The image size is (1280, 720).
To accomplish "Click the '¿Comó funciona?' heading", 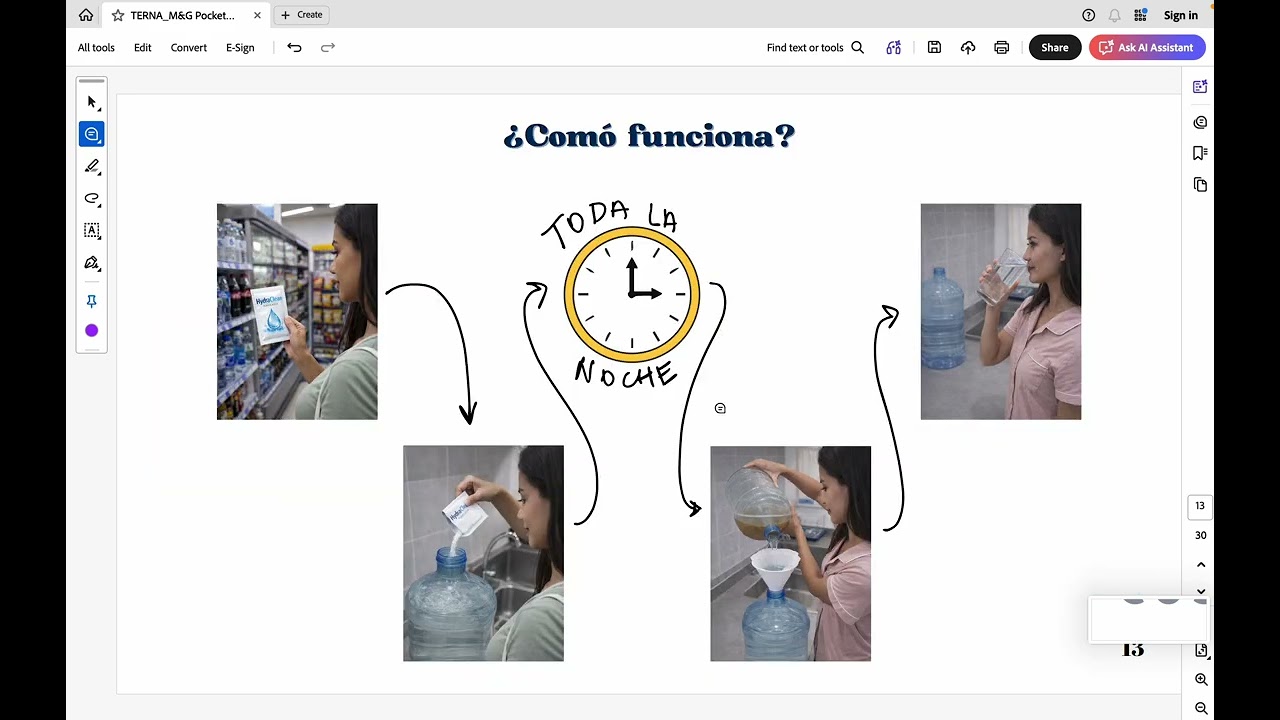I will point(649,136).
